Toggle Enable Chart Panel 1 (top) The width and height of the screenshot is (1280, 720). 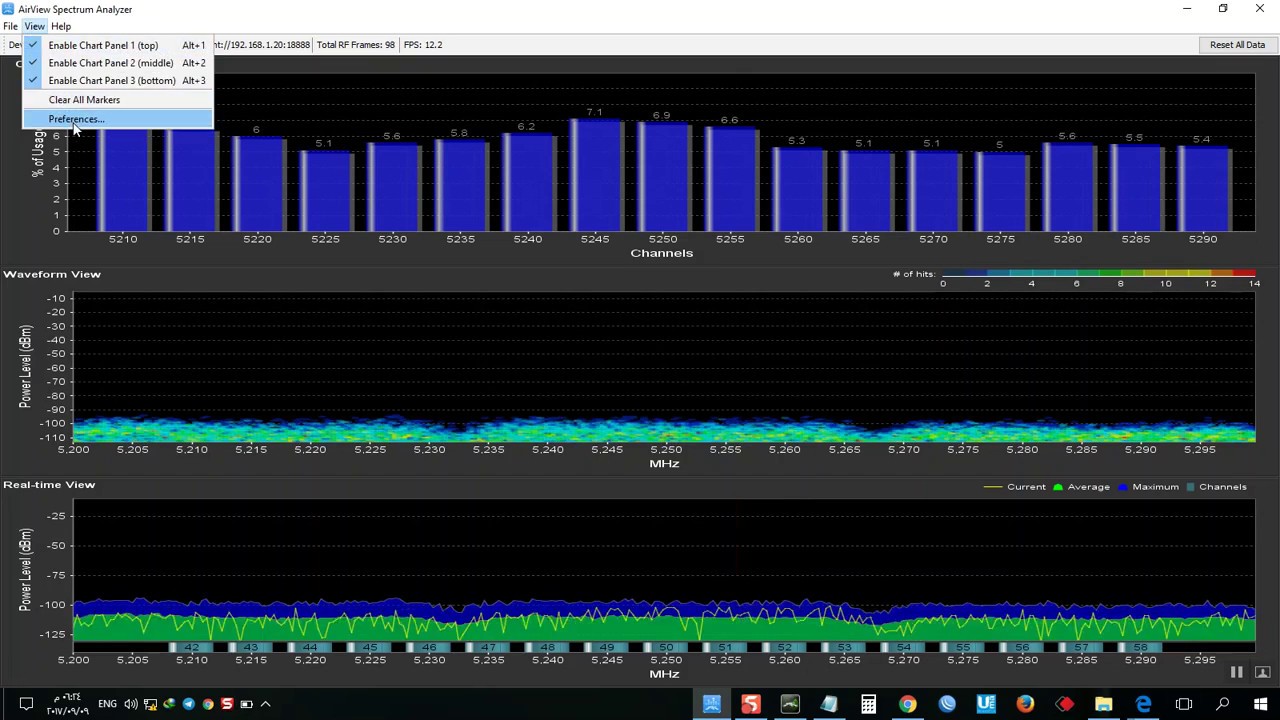tap(118, 45)
